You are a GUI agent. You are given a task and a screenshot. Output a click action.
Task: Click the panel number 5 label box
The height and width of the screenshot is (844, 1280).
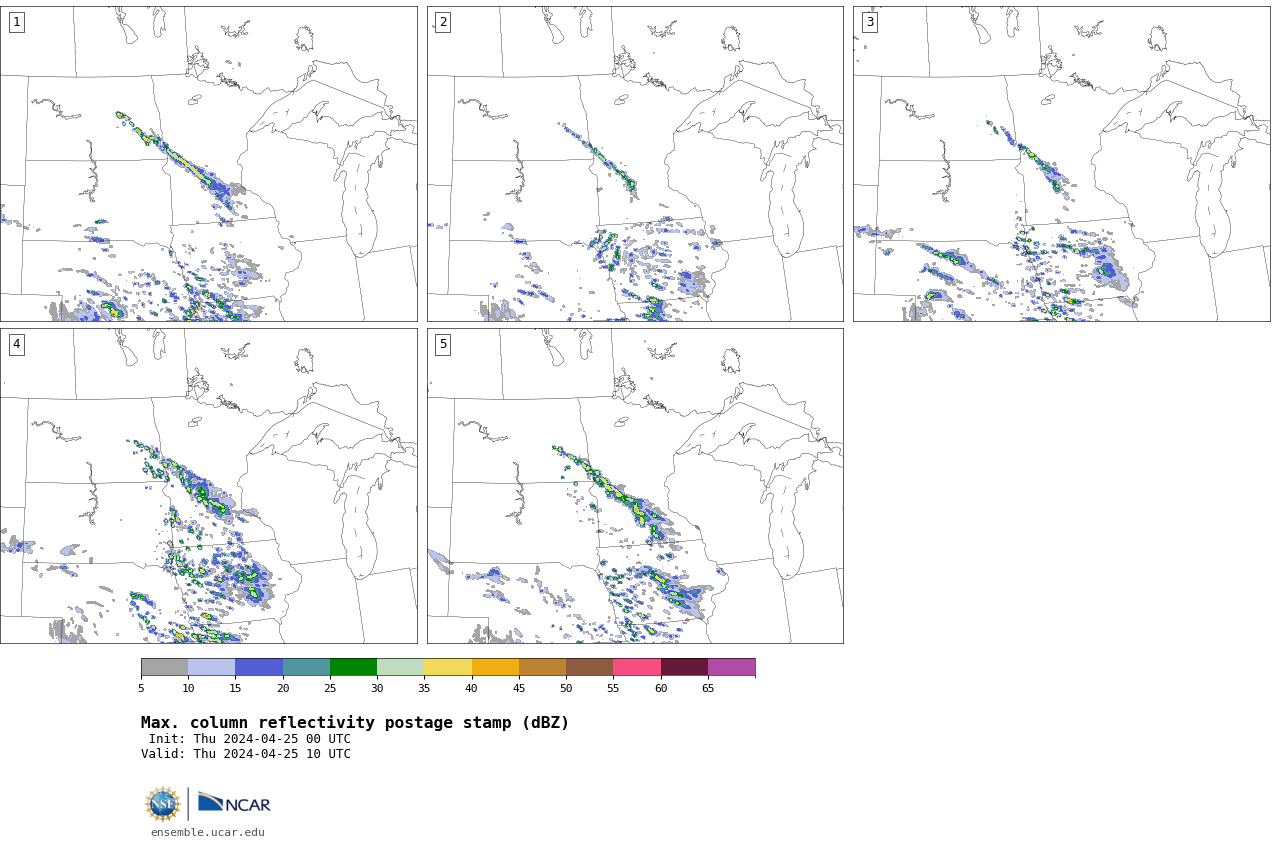pos(443,344)
